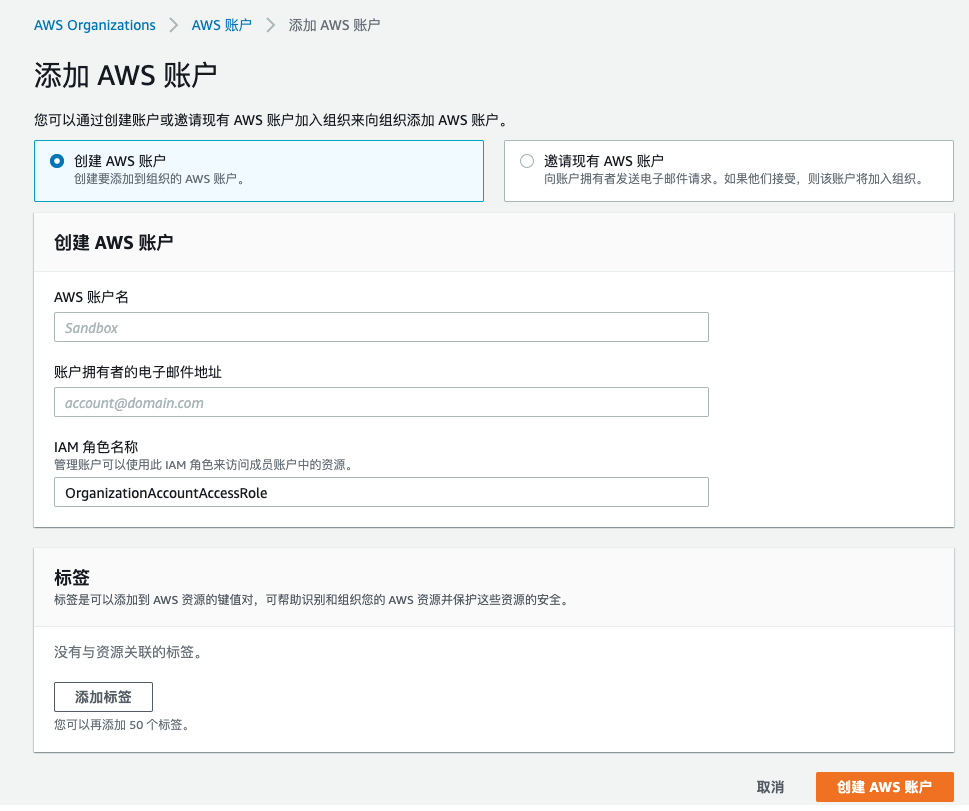The width and height of the screenshot is (969, 811).
Task: Click the account owner email address field
Action: pyautogui.click(x=381, y=402)
